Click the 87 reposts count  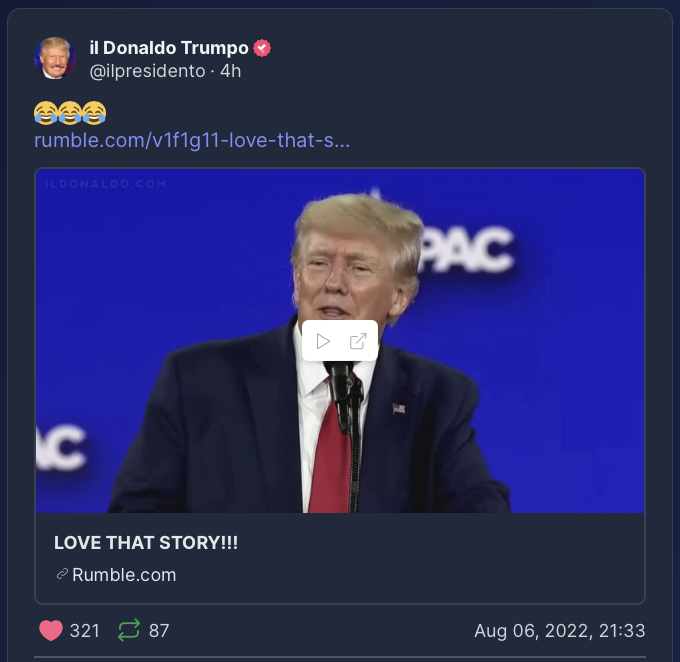[x=159, y=631]
